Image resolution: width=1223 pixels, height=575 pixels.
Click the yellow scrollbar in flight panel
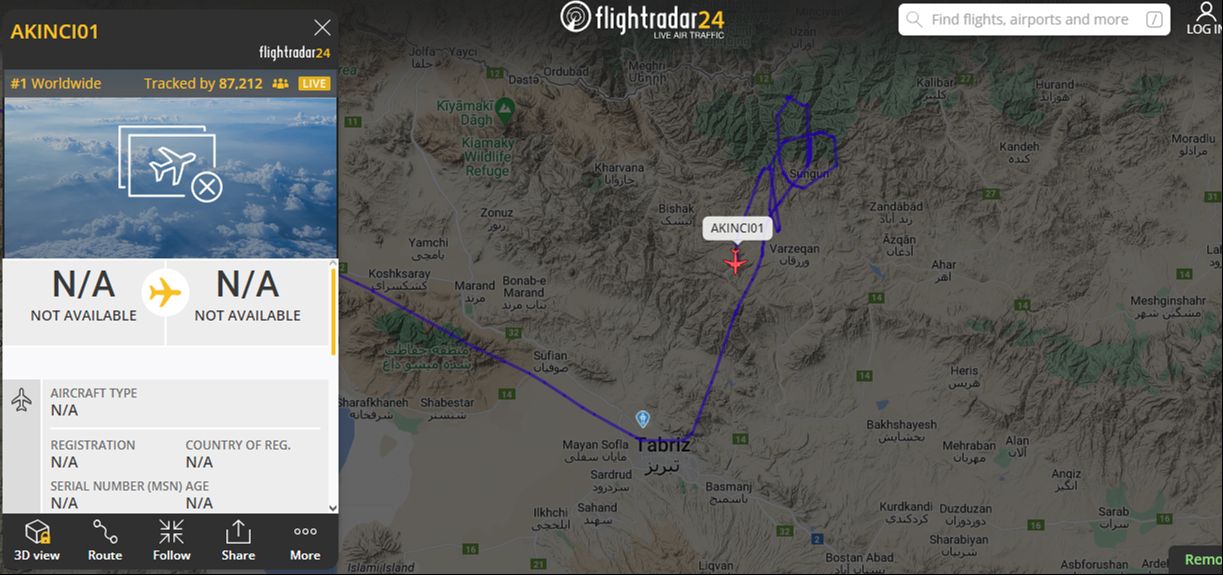pyautogui.click(x=334, y=310)
